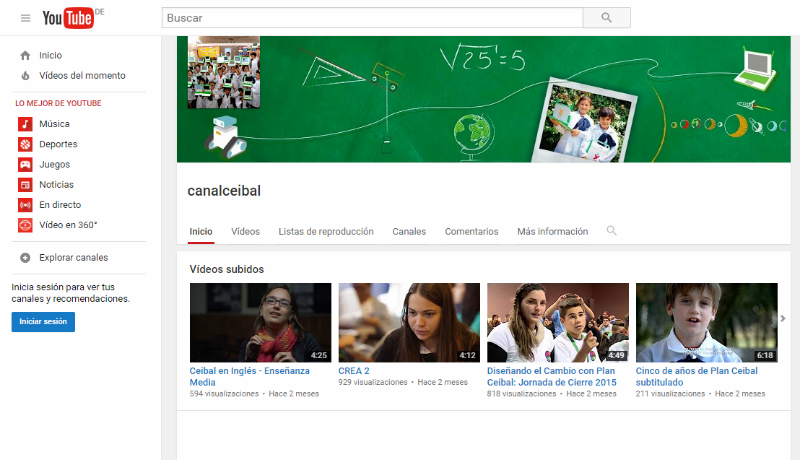The image size is (800, 460).
Task: Open the CREA 2 video title
Action: tap(355, 371)
